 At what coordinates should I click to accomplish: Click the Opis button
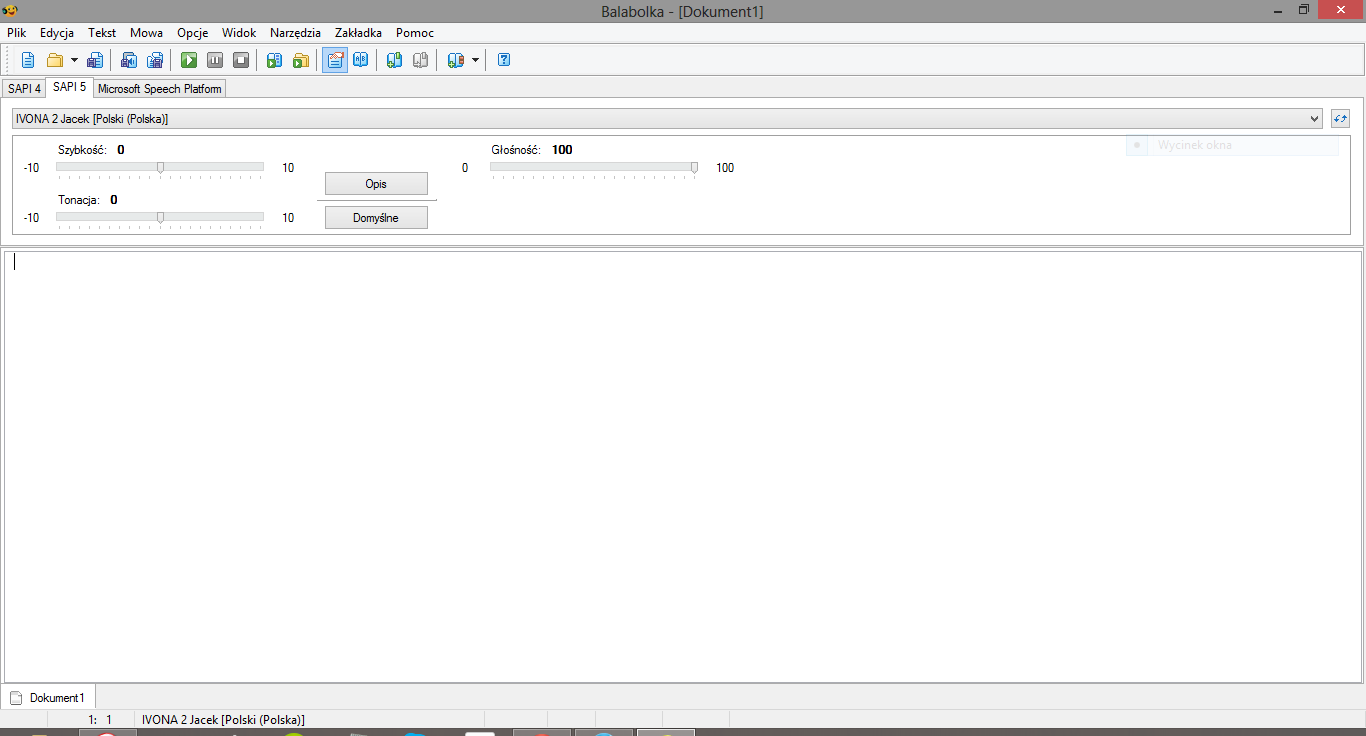(x=376, y=184)
